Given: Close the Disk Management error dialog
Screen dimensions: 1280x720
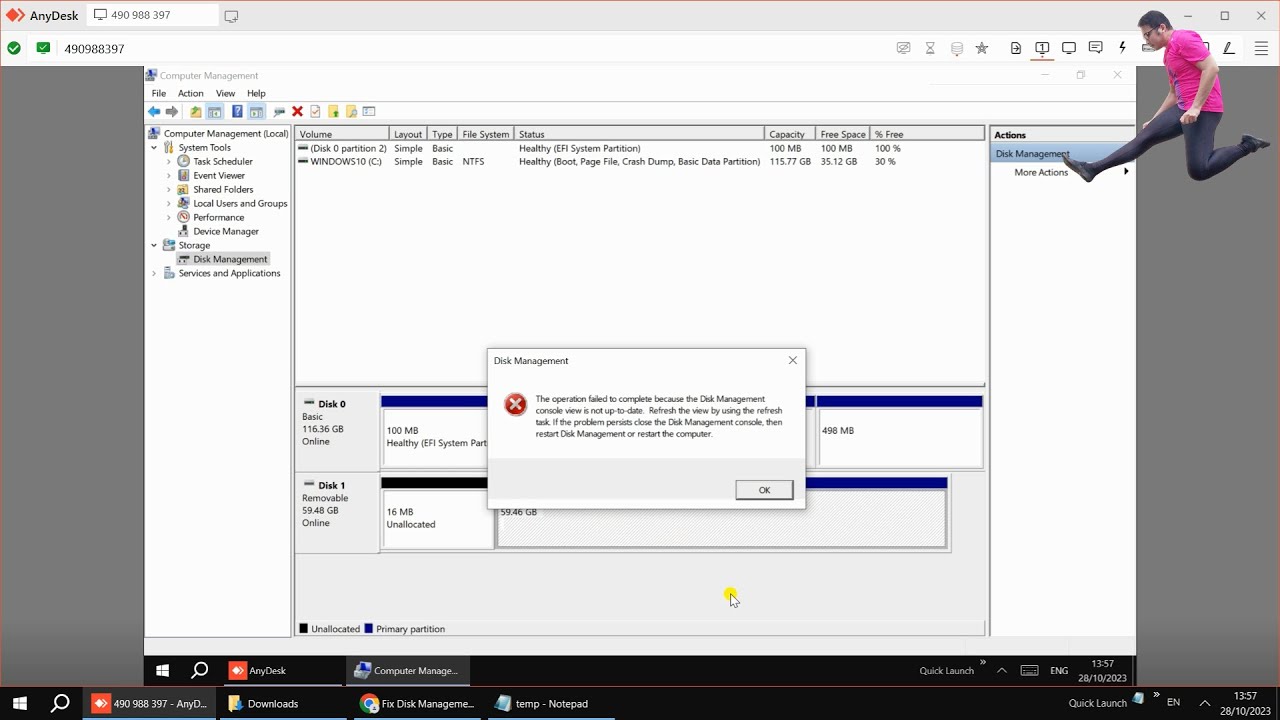Looking at the screenshot, I should [793, 360].
